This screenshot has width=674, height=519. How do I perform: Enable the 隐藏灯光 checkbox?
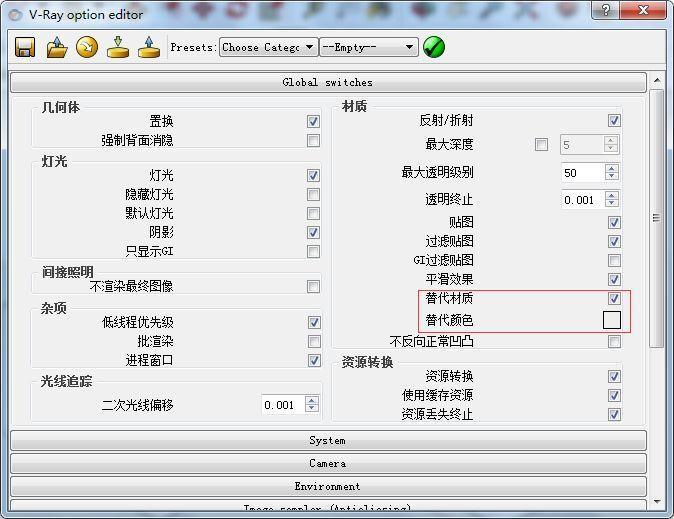point(313,194)
